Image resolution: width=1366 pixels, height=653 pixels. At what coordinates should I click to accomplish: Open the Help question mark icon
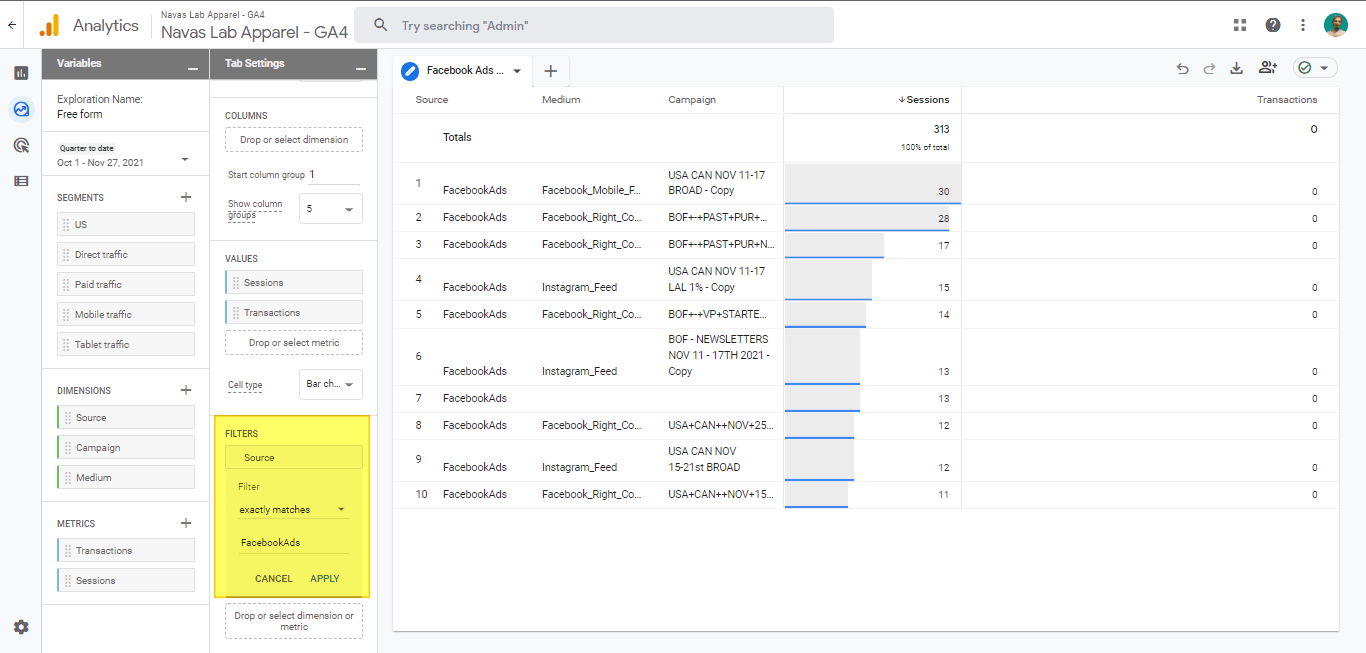1272,25
